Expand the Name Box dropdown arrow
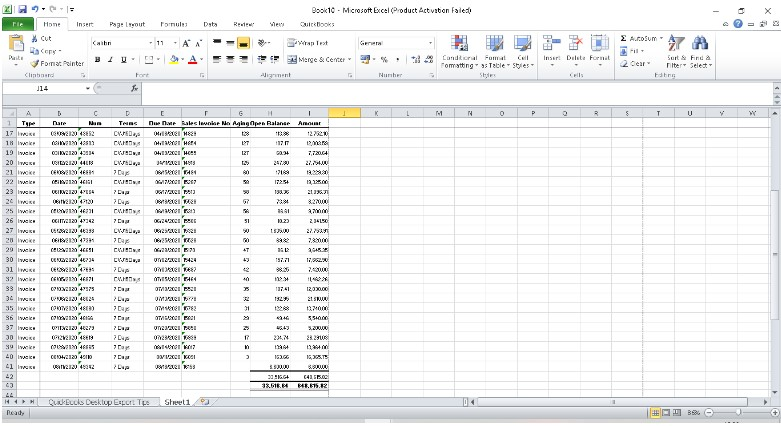 click(88, 88)
